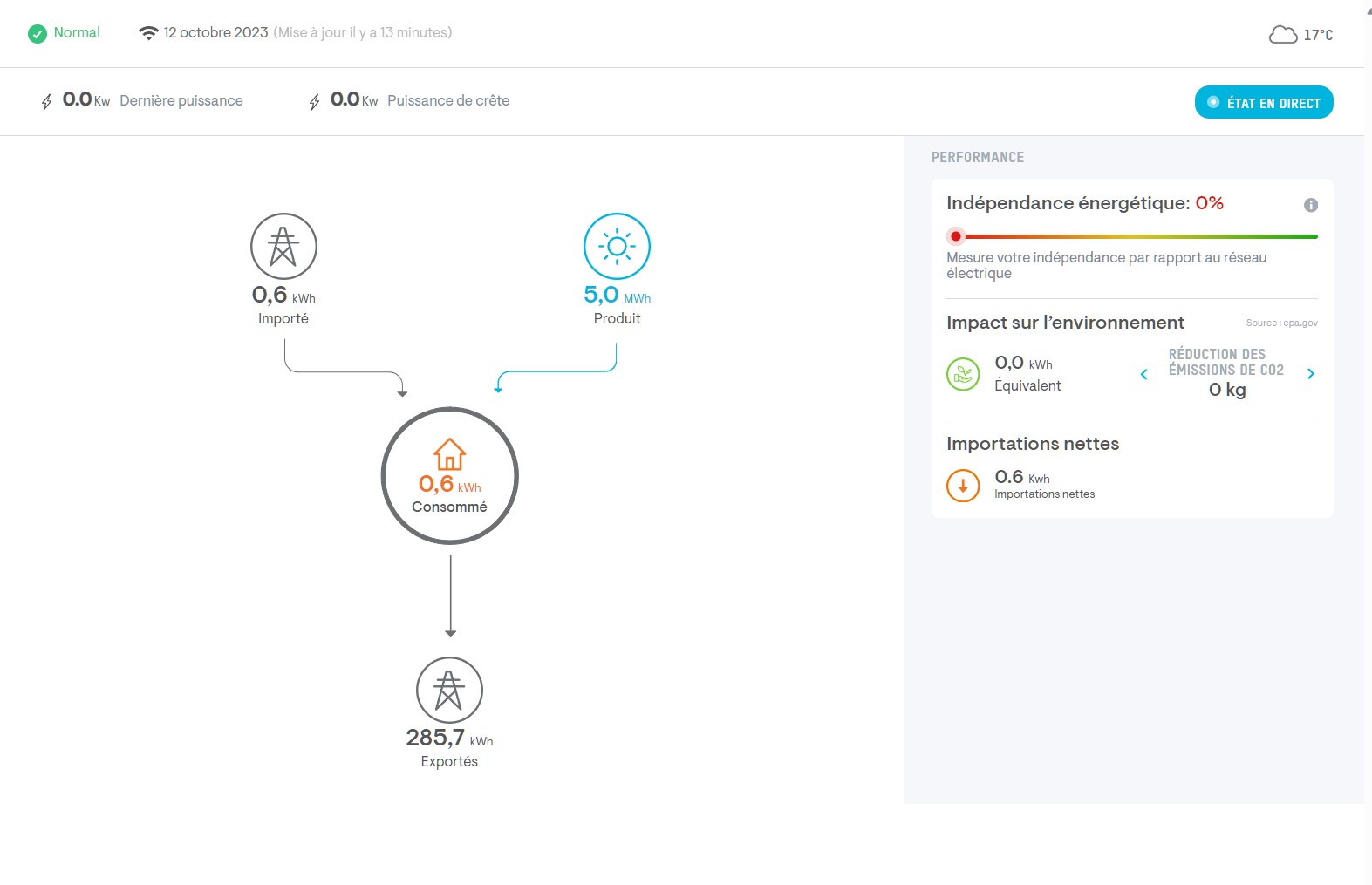The image size is (1372, 885).
Task: Click the 285,7 kWh Exportés value
Action: point(435,738)
